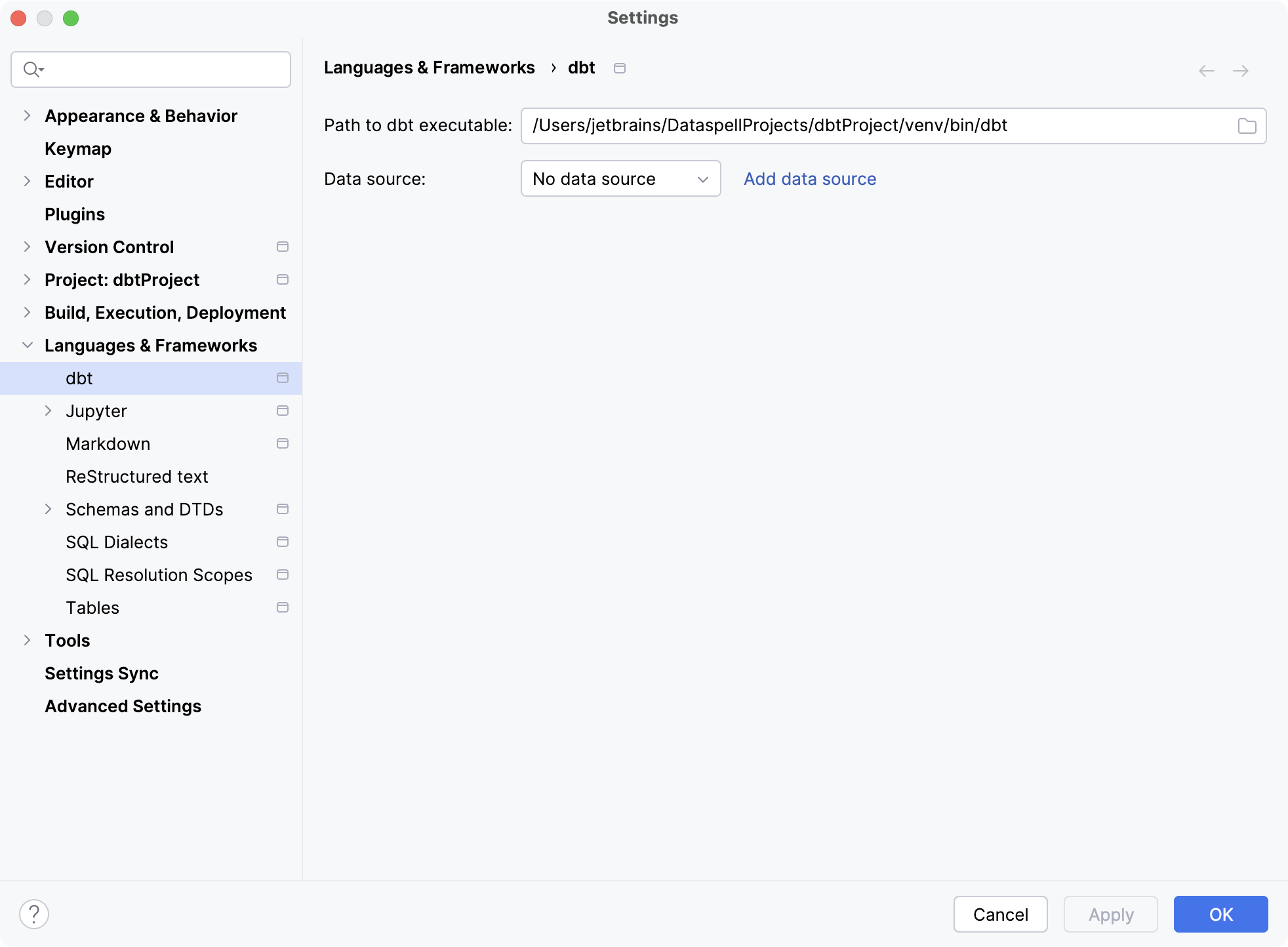Viewport: 1288px width, 947px height.
Task: Click the OK button
Action: (1221, 913)
